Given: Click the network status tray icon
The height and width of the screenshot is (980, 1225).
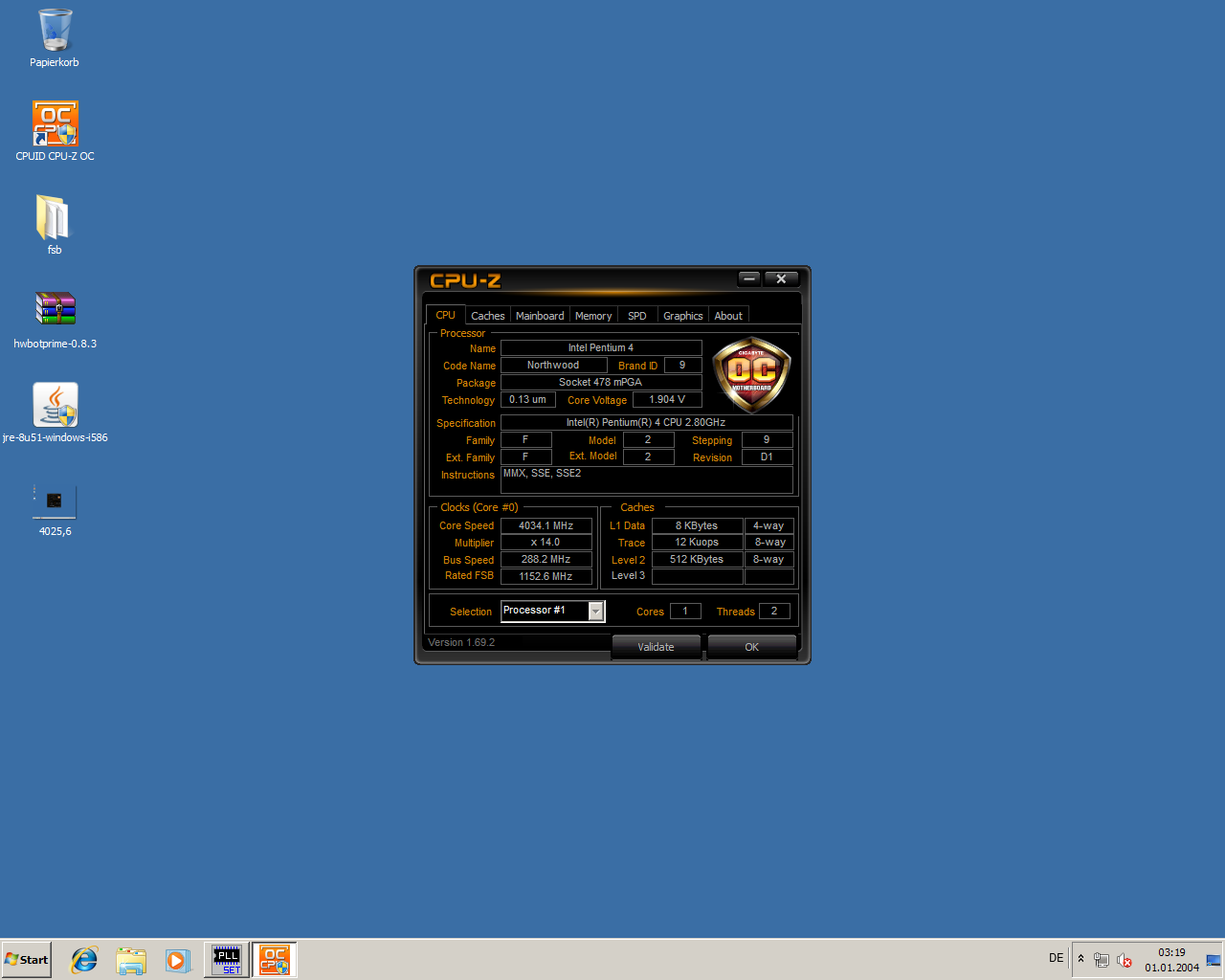Looking at the screenshot, I should click(x=1102, y=960).
